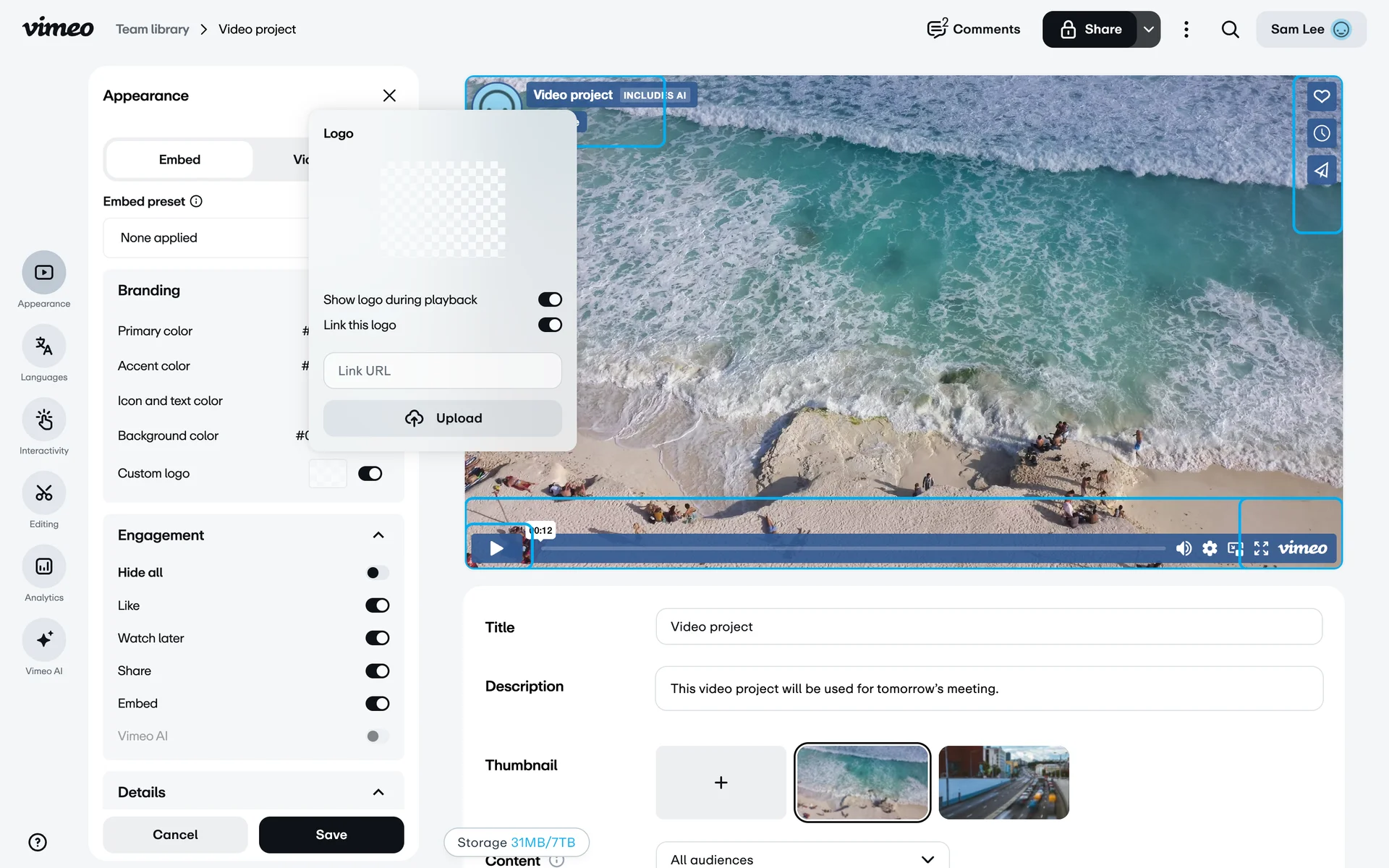Click the Analytics sidebar icon
The width and height of the screenshot is (1389, 868).
(x=44, y=566)
